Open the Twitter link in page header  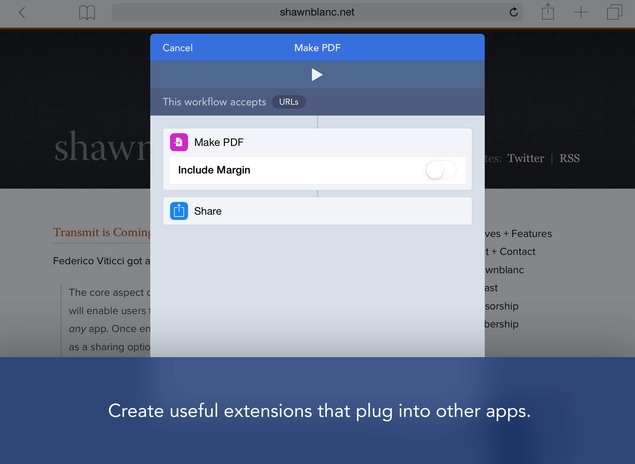(x=525, y=158)
